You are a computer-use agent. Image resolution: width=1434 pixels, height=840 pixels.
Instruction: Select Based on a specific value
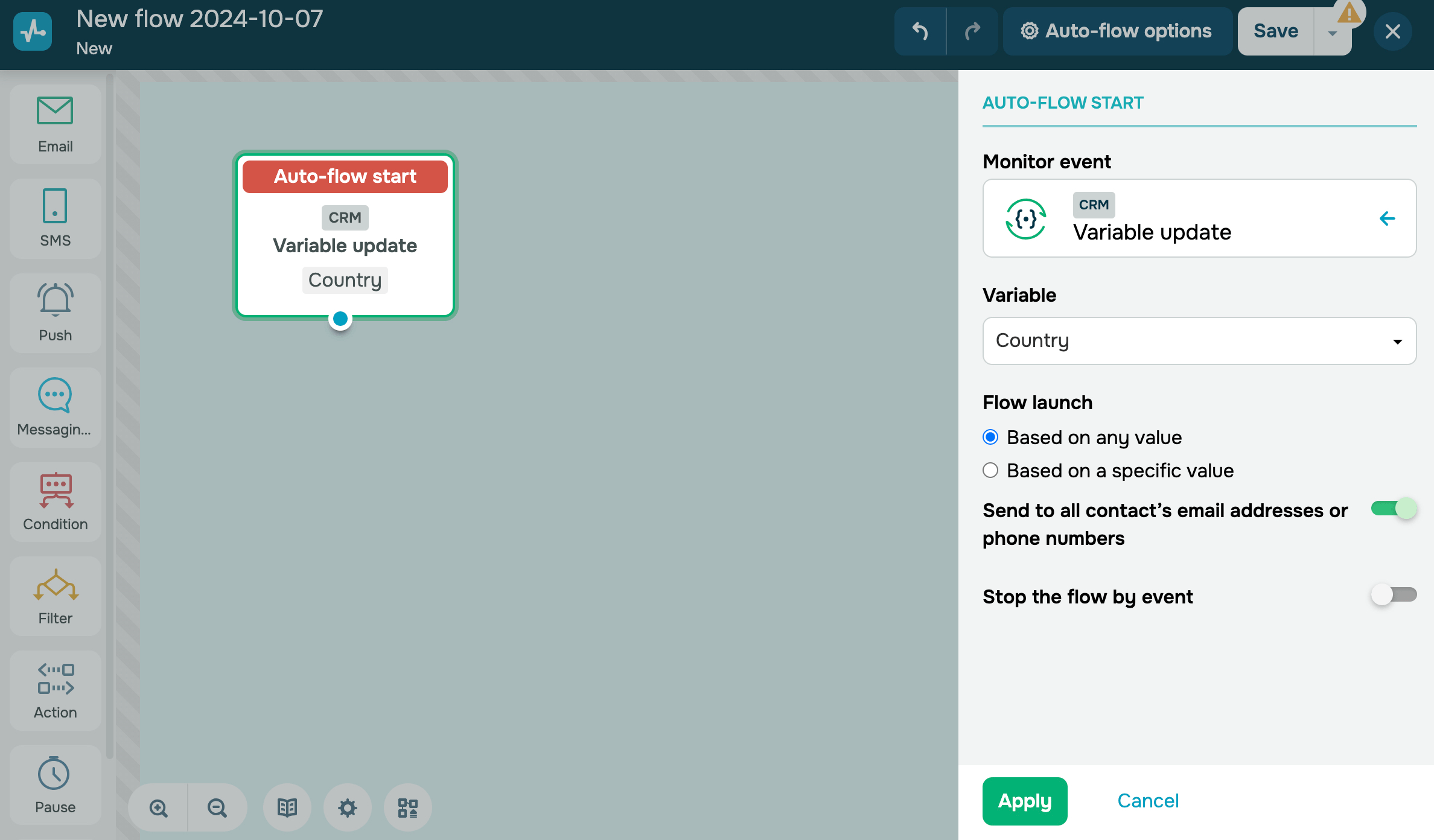pyautogui.click(x=990, y=470)
